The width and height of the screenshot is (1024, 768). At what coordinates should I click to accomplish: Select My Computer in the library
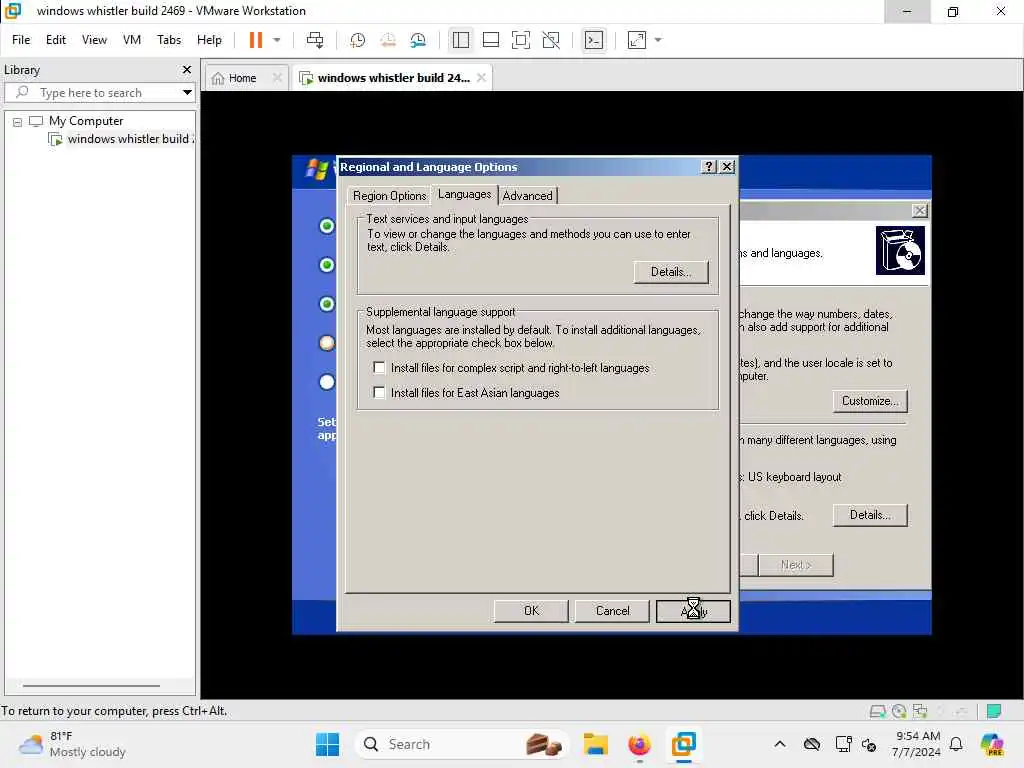86,121
